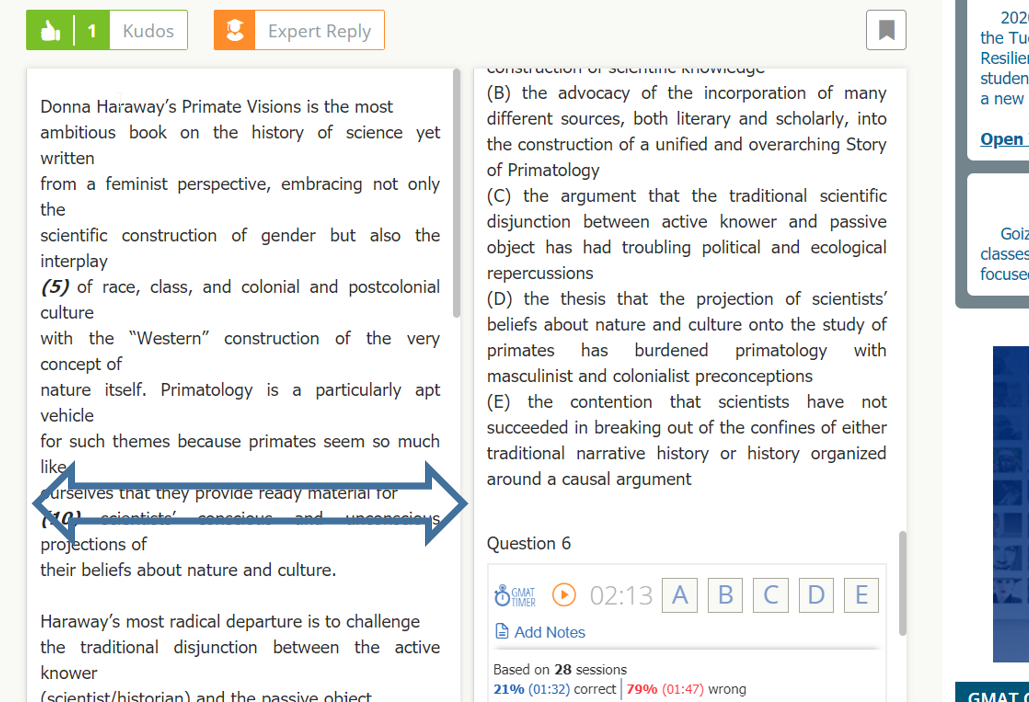Click the 02:13 timer display
This screenshot has width=1029, height=702.
pos(621,596)
